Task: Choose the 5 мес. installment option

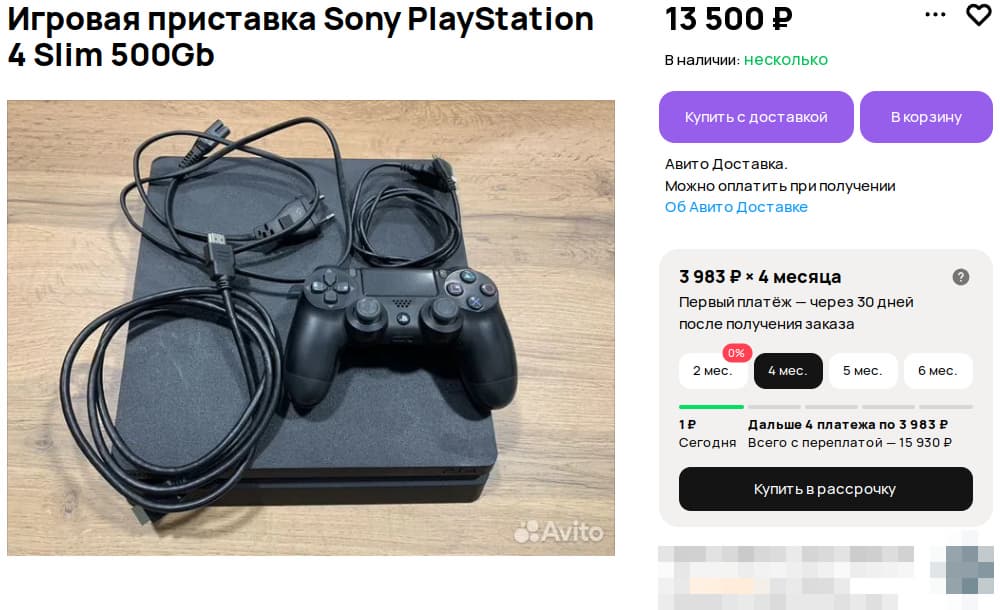Action: (x=862, y=371)
